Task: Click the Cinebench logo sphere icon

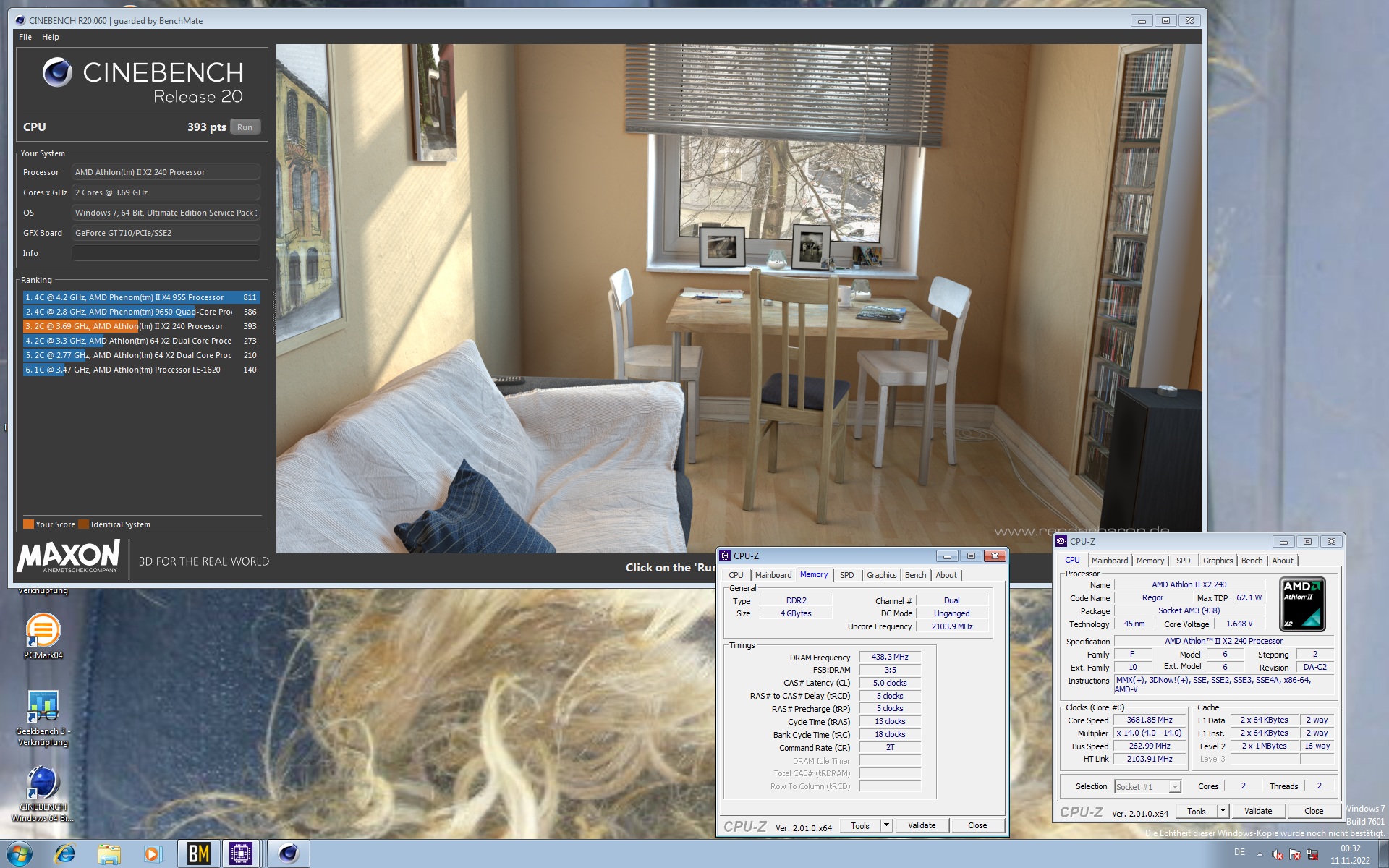Action: coord(57,72)
